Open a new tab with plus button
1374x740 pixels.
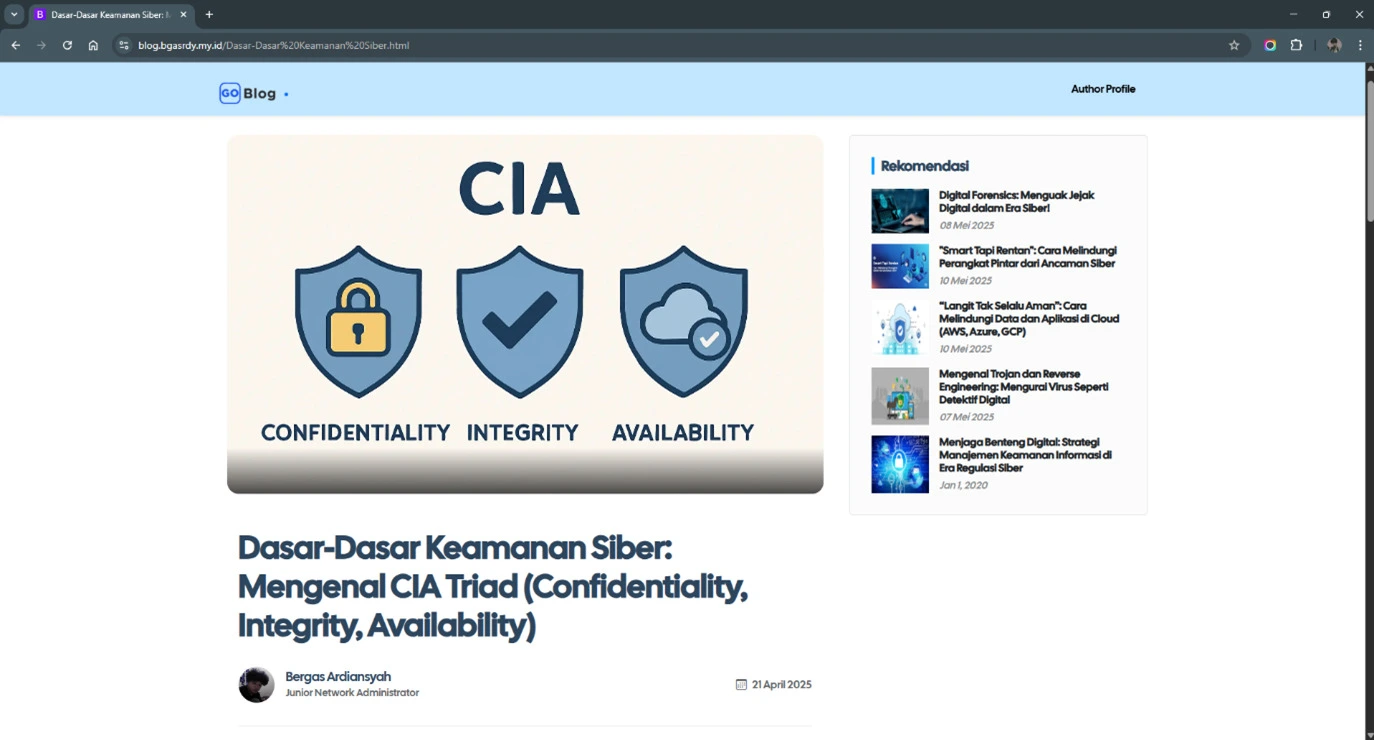tap(209, 15)
